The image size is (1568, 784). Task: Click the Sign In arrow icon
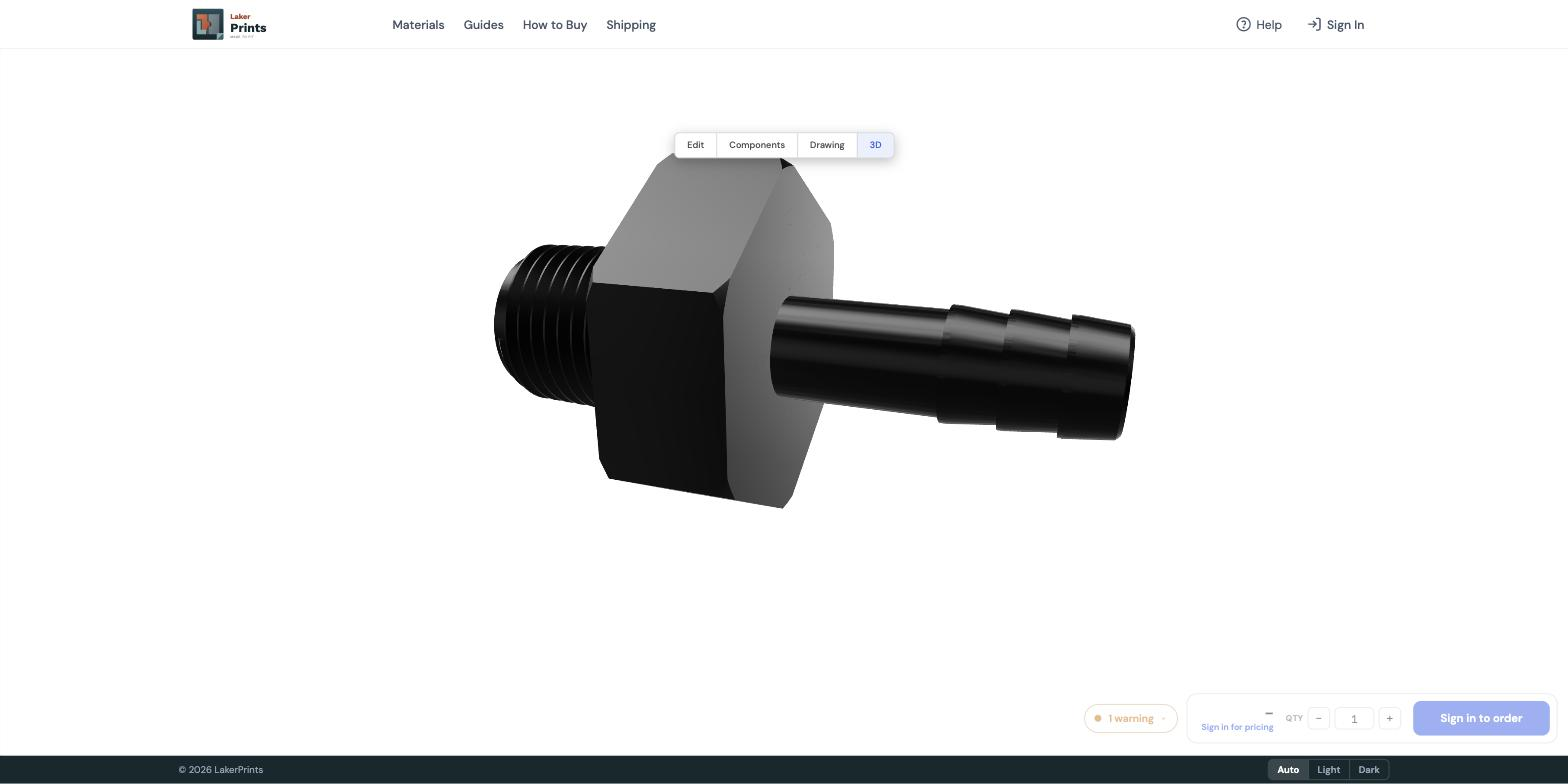click(x=1314, y=24)
